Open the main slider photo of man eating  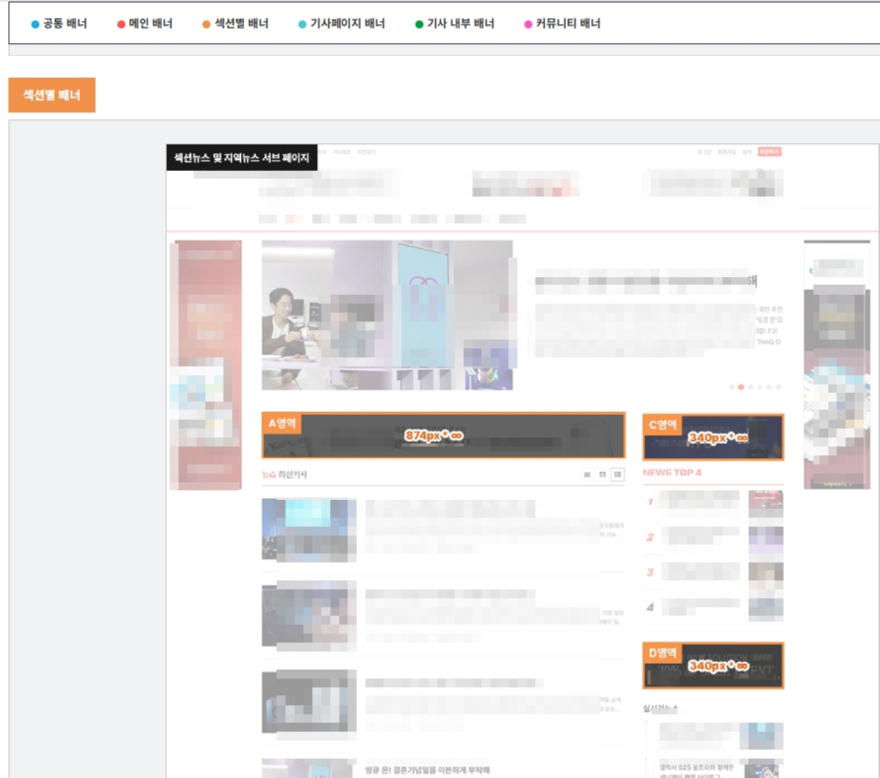click(387, 315)
